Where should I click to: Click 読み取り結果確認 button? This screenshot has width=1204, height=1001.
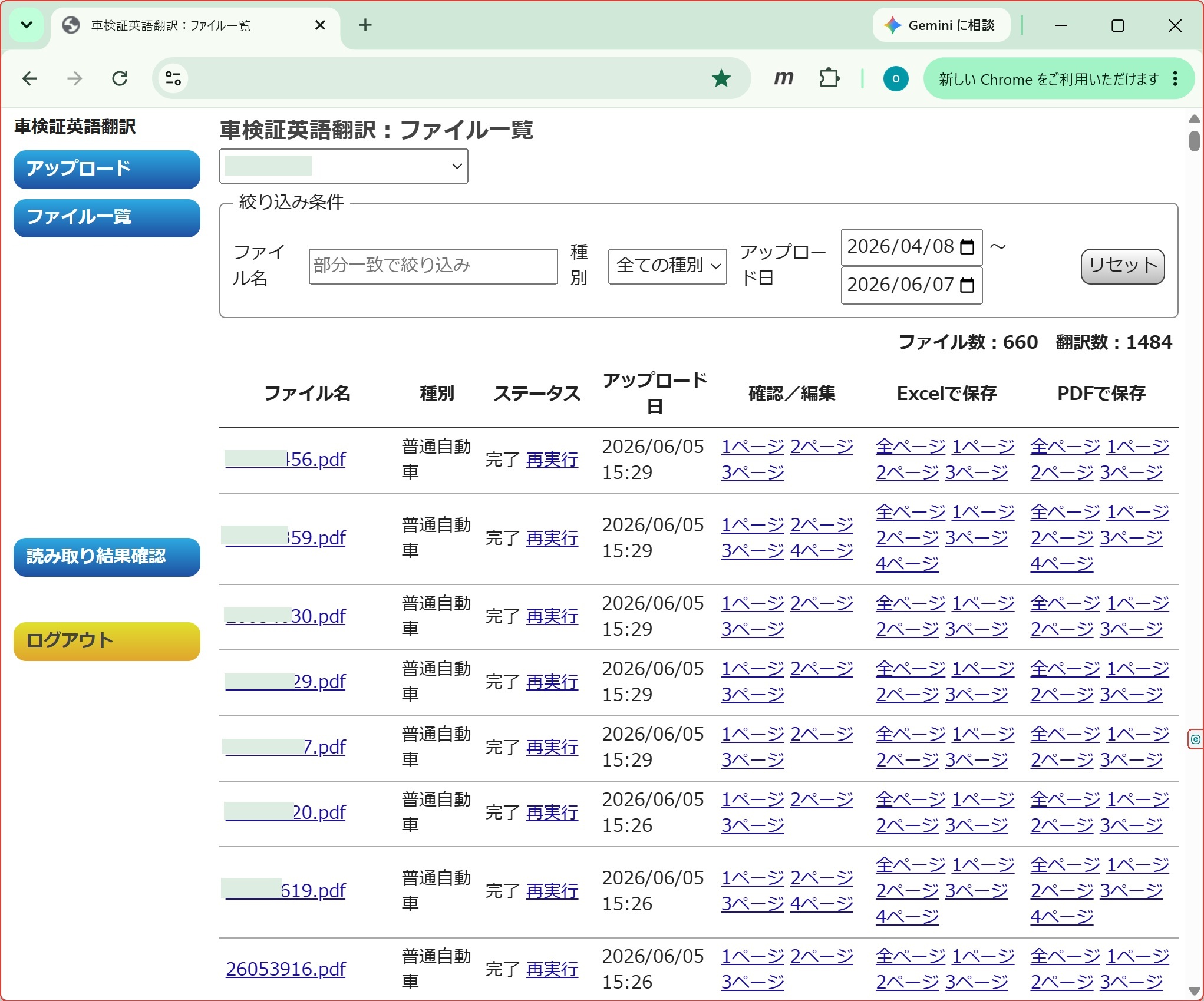[107, 557]
